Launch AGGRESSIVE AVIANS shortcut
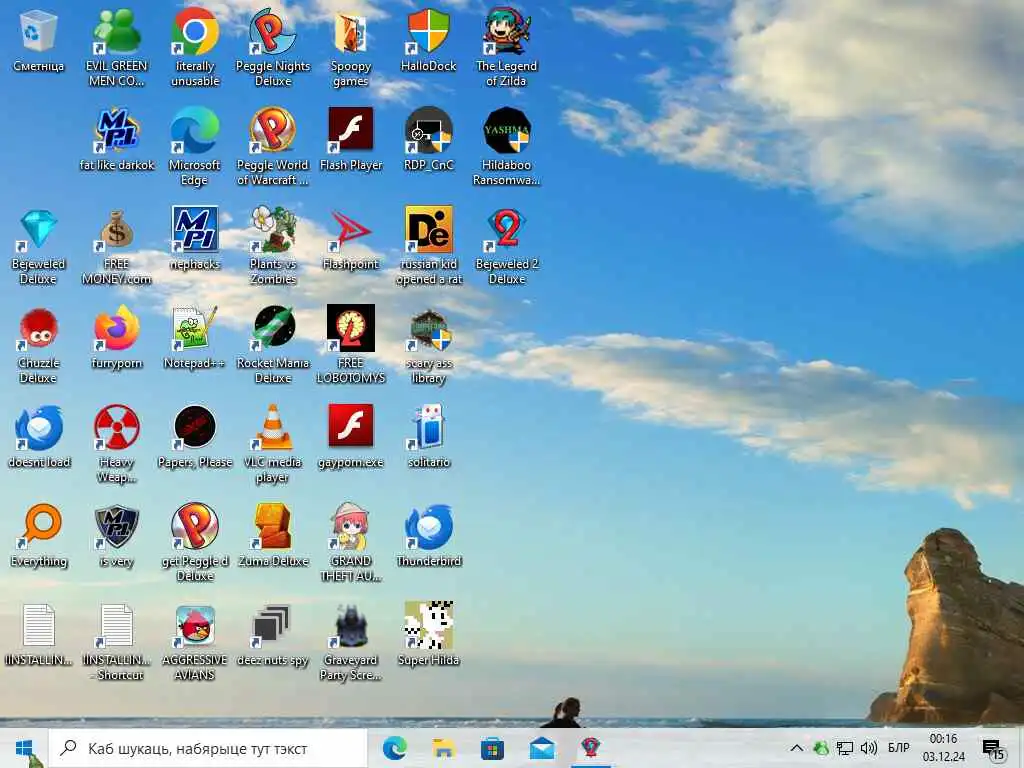This screenshot has height=768, width=1024. click(x=195, y=643)
